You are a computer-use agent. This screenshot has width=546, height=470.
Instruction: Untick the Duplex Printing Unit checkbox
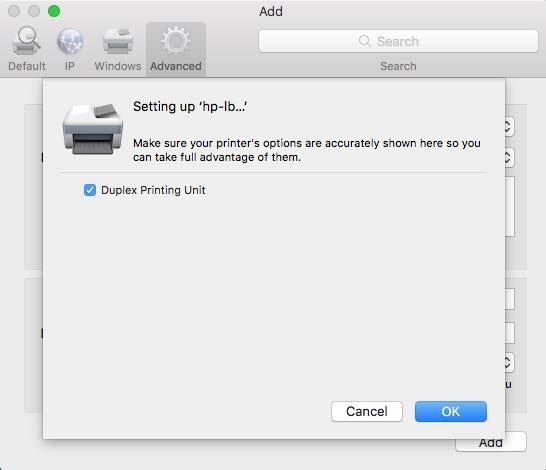pyautogui.click(x=90, y=190)
